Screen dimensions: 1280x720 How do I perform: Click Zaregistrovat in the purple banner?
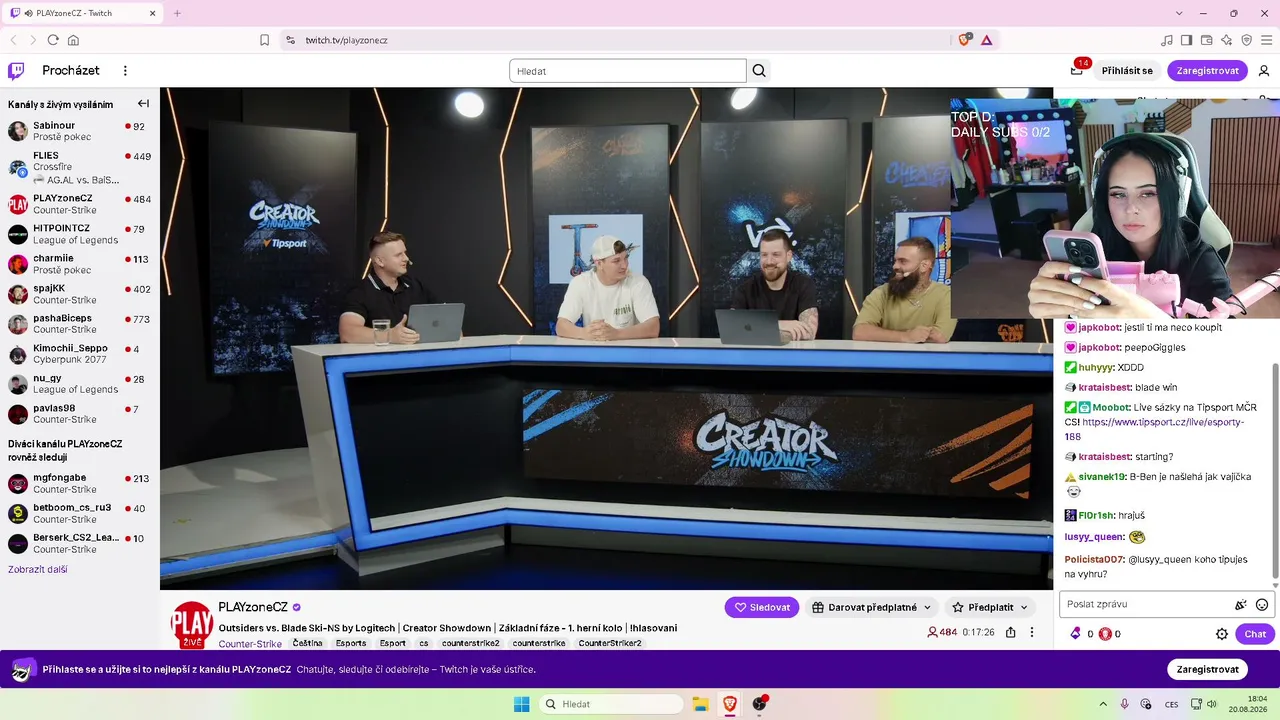tap(1207, 669)
